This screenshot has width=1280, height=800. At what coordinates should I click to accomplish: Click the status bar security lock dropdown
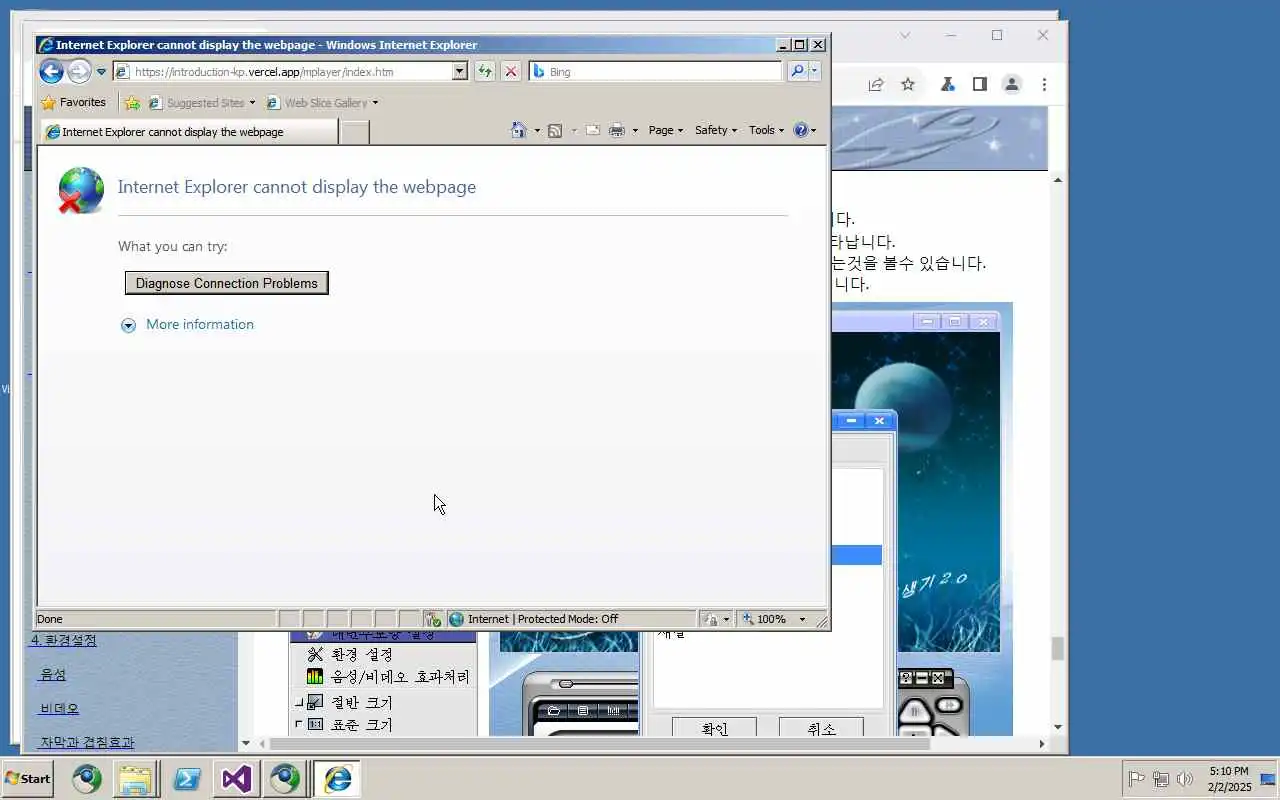point(716,619)
